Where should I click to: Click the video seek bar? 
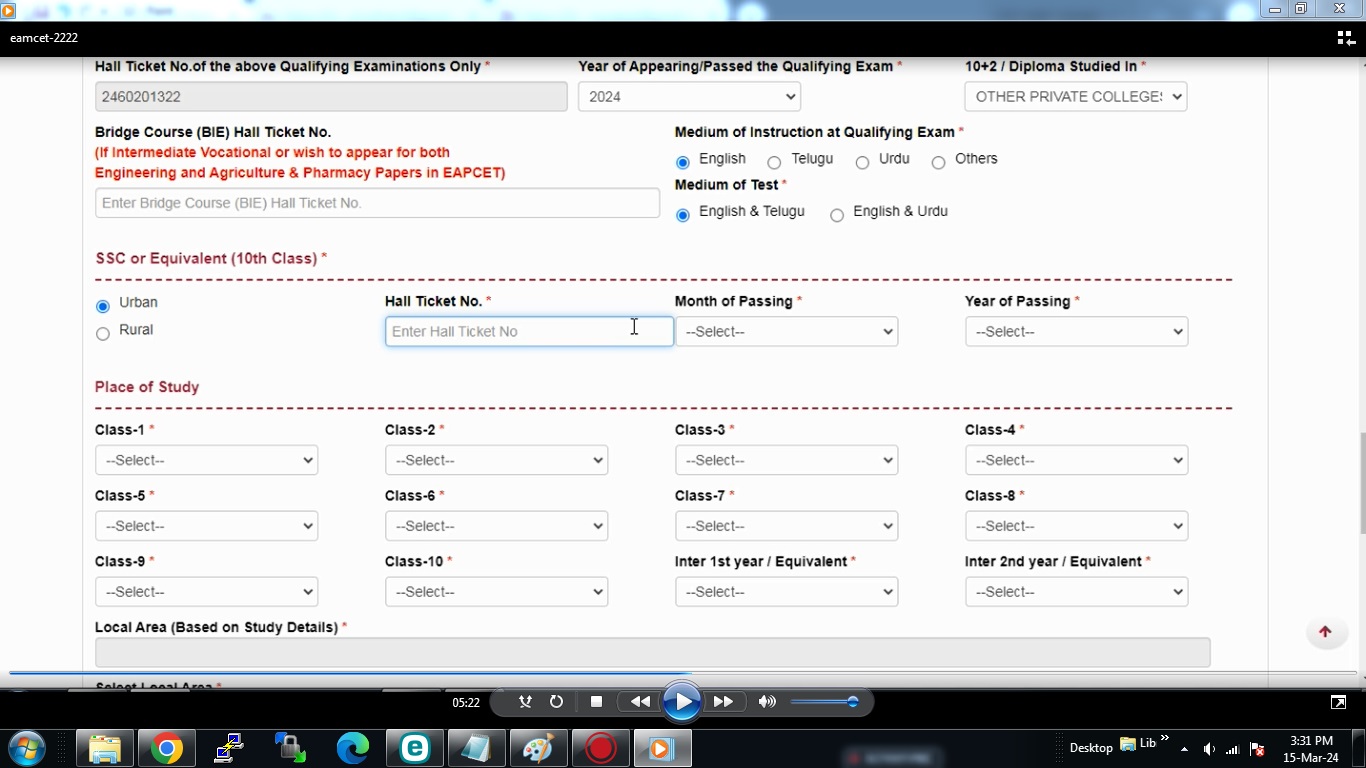683,674
